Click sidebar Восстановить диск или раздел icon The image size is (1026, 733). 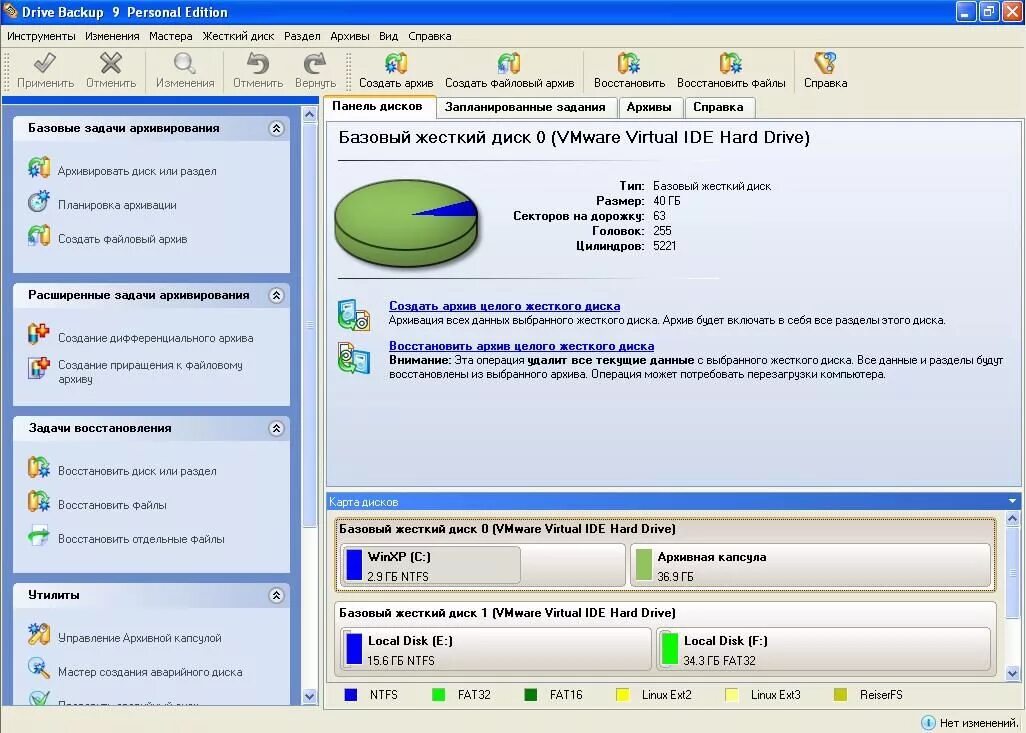pos(39,467)
